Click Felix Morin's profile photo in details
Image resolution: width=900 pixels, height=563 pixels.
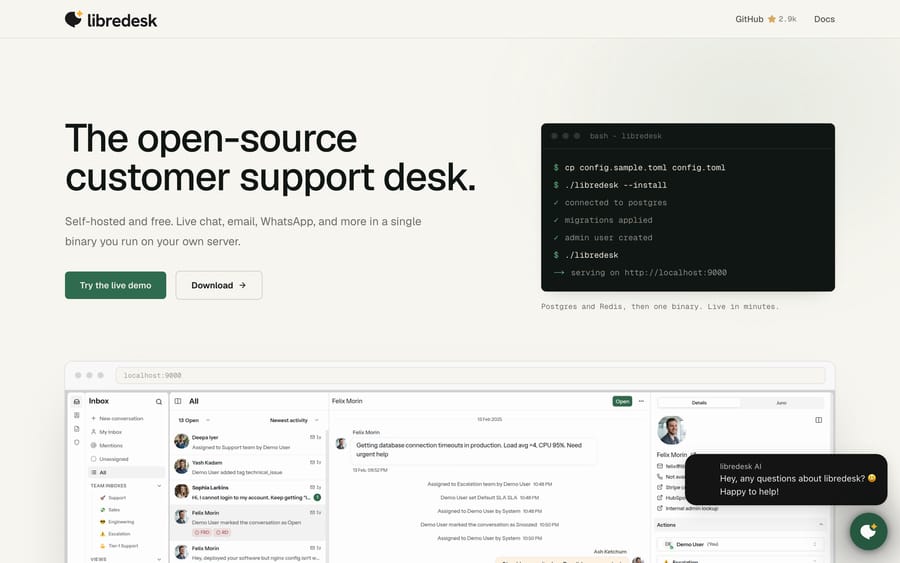671,430
